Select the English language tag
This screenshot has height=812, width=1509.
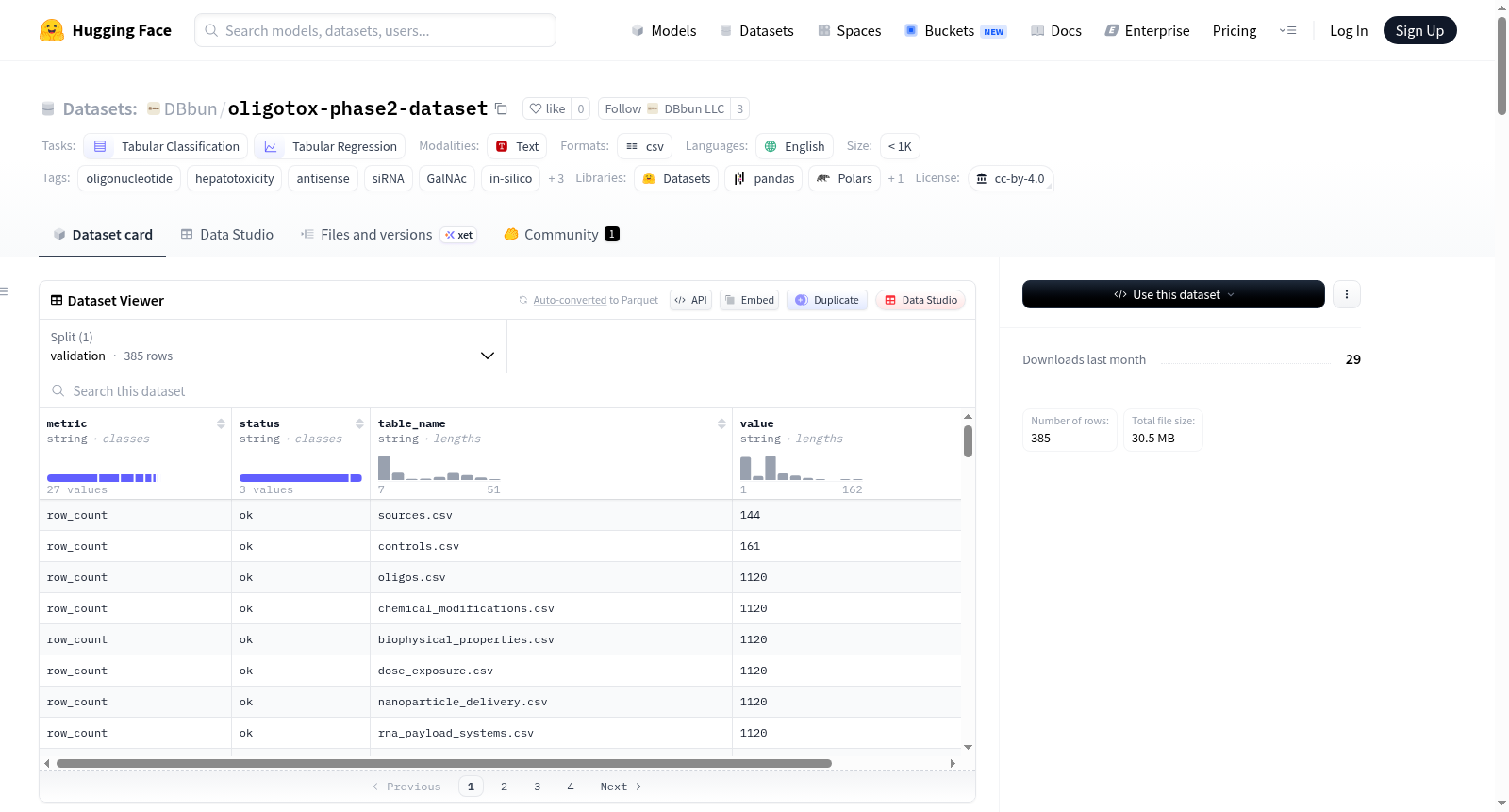pos(794,146)
